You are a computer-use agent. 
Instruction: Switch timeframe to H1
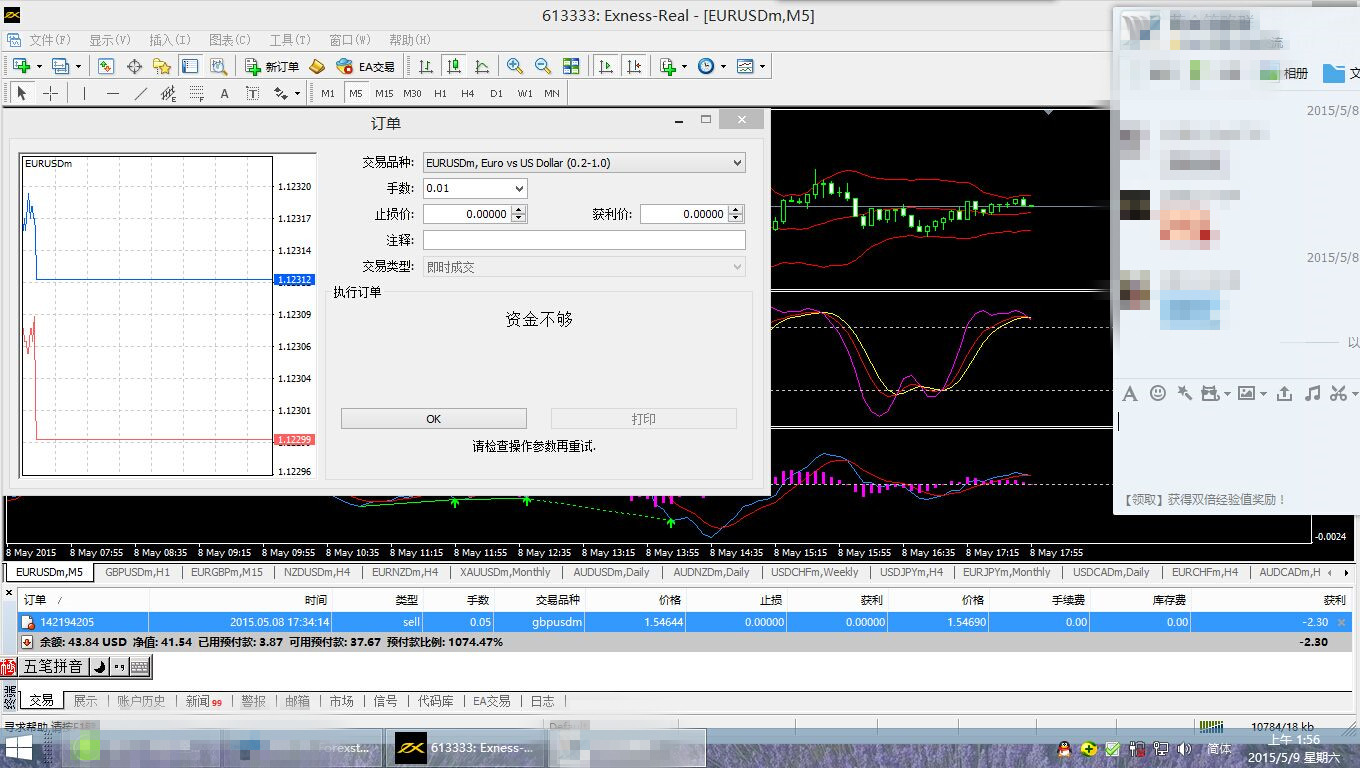[440, 93]
